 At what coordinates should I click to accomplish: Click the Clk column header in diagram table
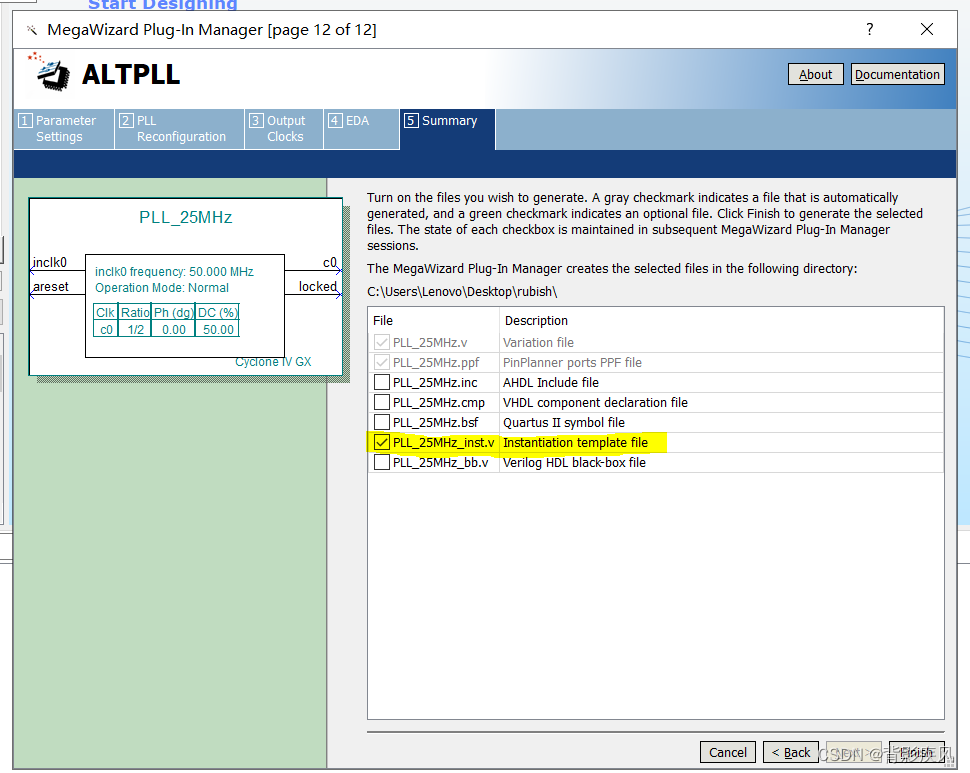point(105,313)
